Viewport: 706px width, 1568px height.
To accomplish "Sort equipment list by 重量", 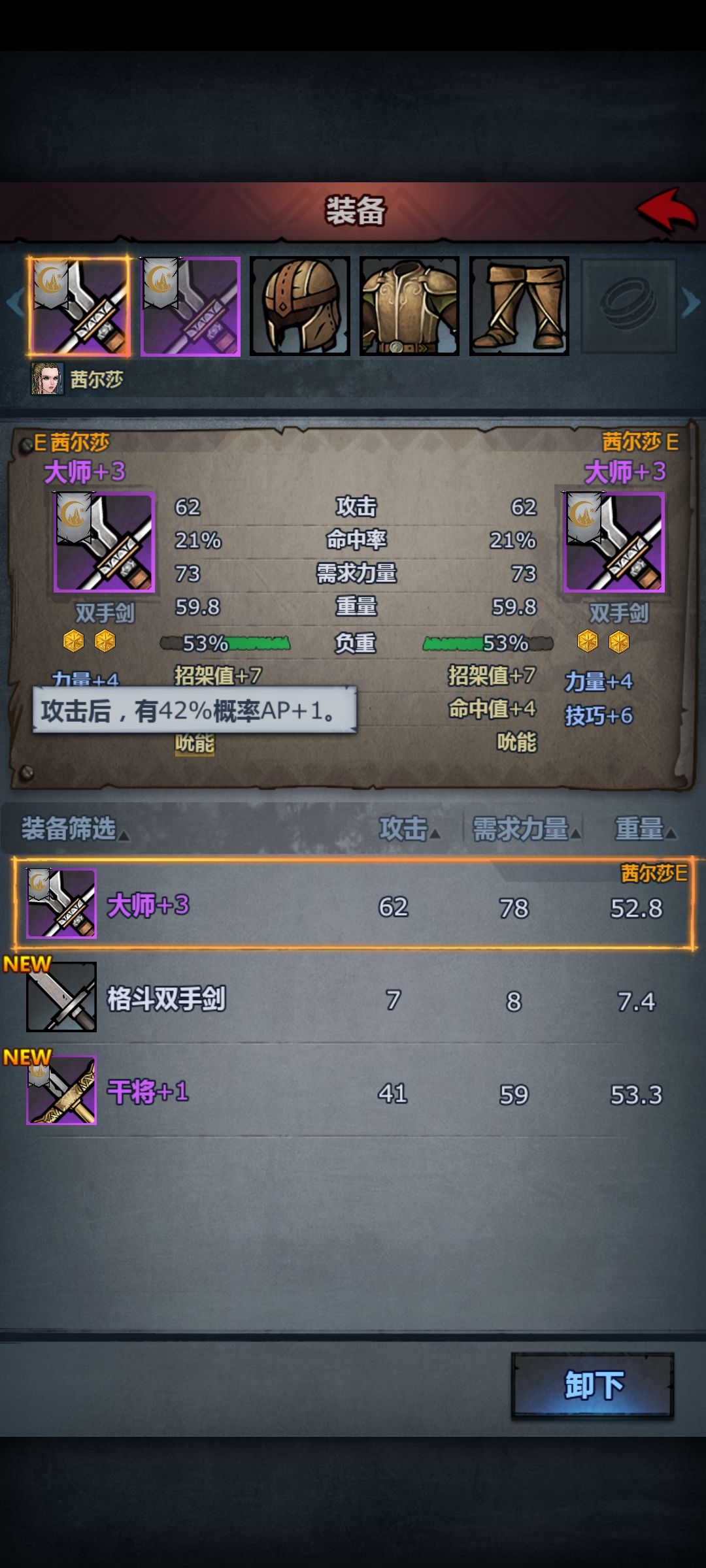I will point(646,828).
